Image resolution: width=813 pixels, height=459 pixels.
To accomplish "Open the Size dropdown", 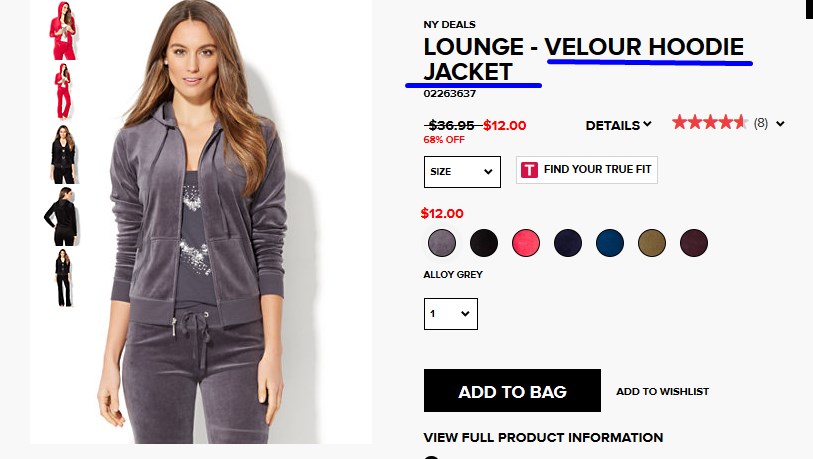I will pyautogui.click(x=462, y=172).
